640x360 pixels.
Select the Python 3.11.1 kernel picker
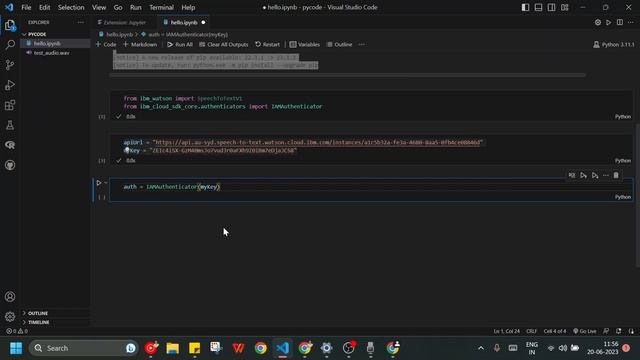[613, 44]
